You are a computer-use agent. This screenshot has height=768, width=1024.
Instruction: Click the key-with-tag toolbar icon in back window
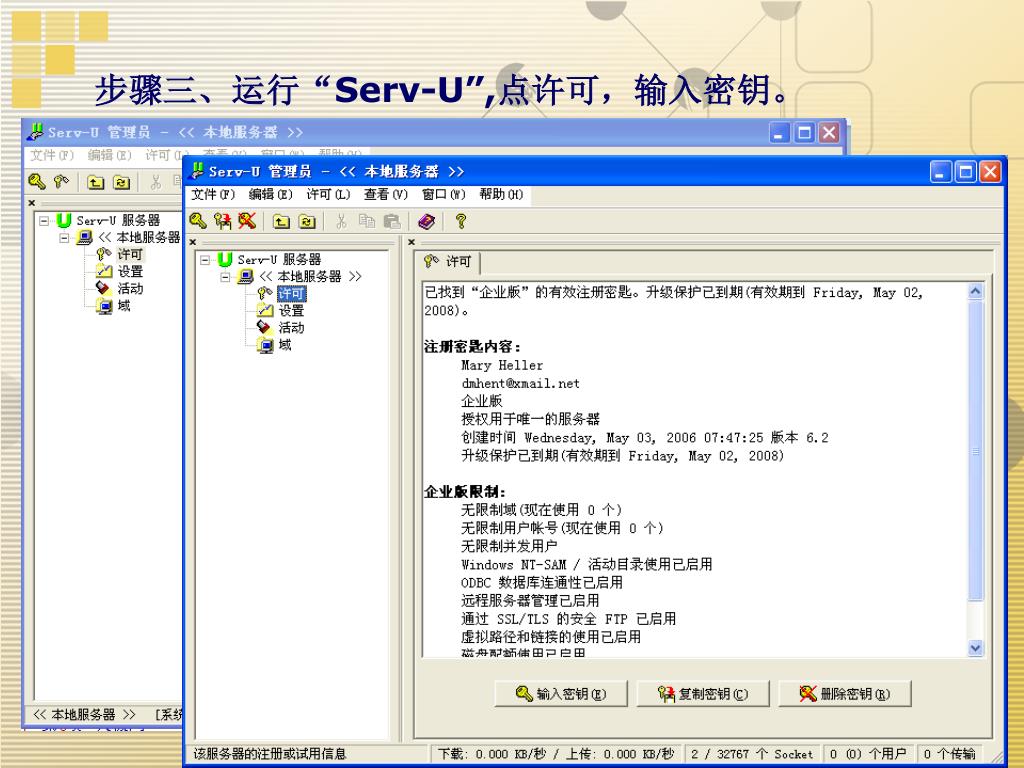tap(61, 182)
